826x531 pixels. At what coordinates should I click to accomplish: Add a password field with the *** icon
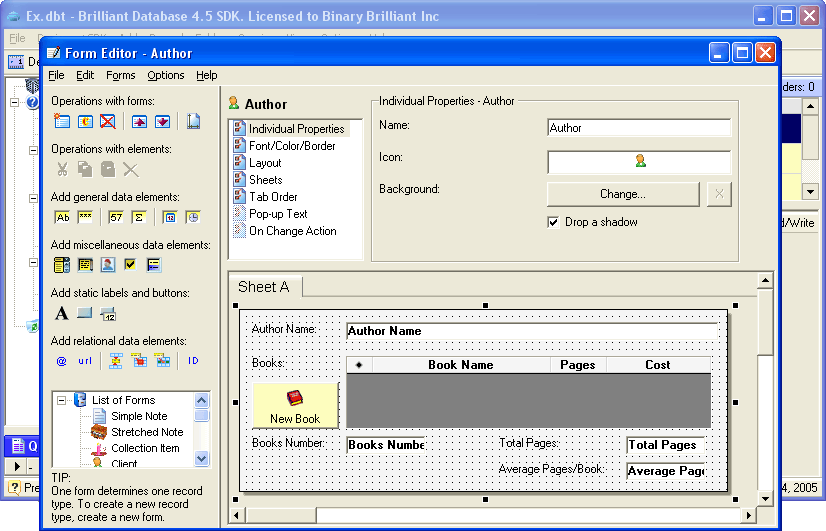click(85, 217)
